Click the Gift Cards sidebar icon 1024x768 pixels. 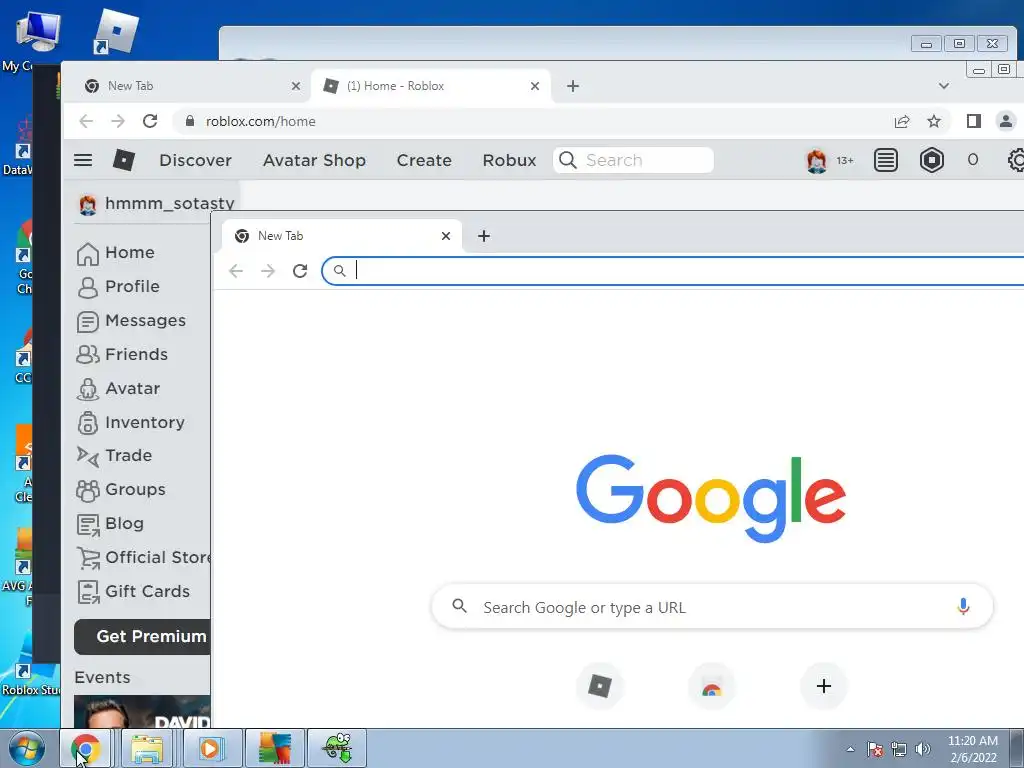coord(88,592)
